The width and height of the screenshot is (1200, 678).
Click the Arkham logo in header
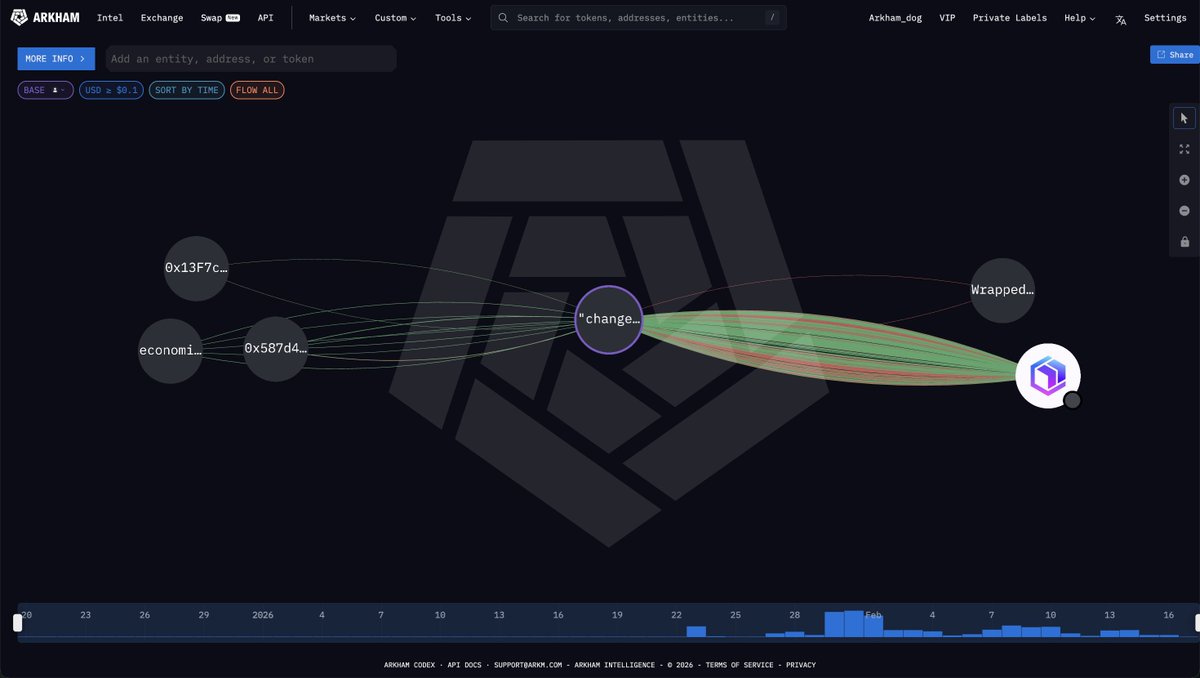47,18
